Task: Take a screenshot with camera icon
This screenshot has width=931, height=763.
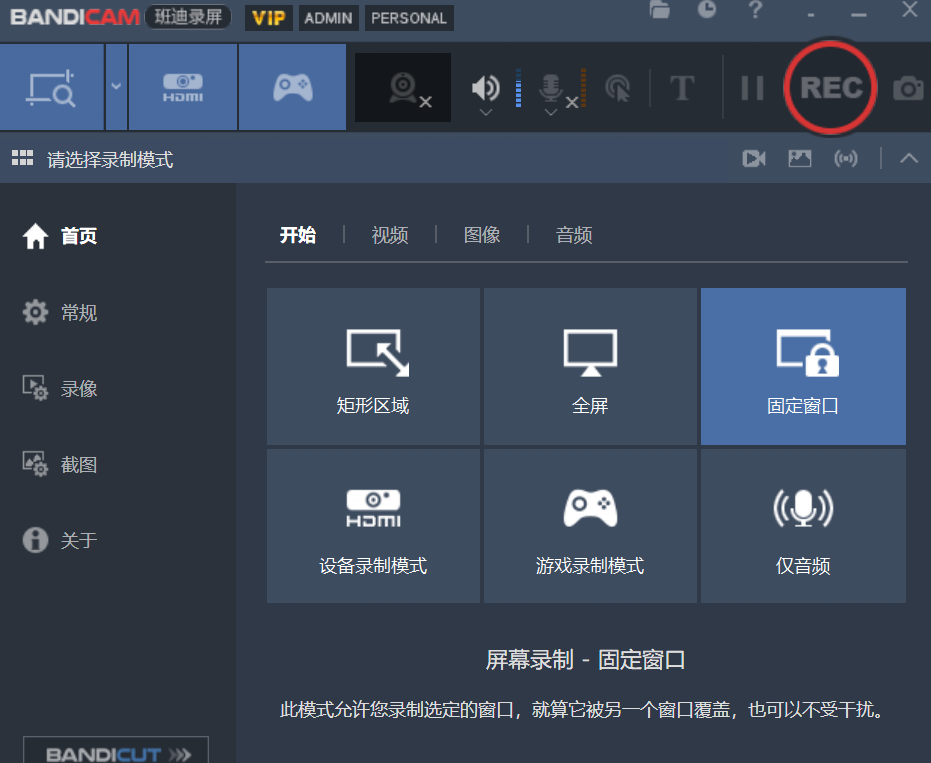Action: [x=908, y=88]
